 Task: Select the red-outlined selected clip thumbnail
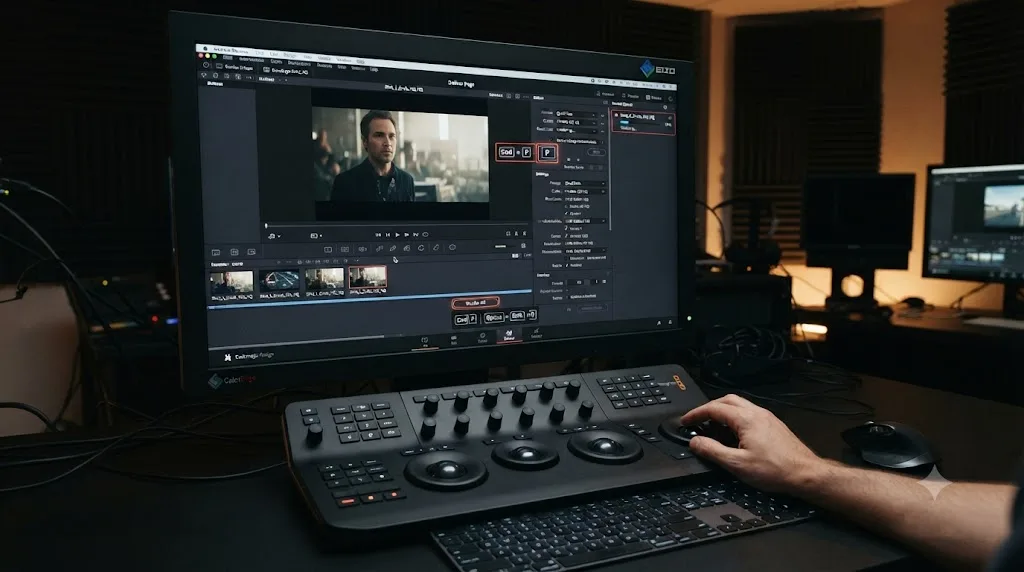click(x=368, y=279)
